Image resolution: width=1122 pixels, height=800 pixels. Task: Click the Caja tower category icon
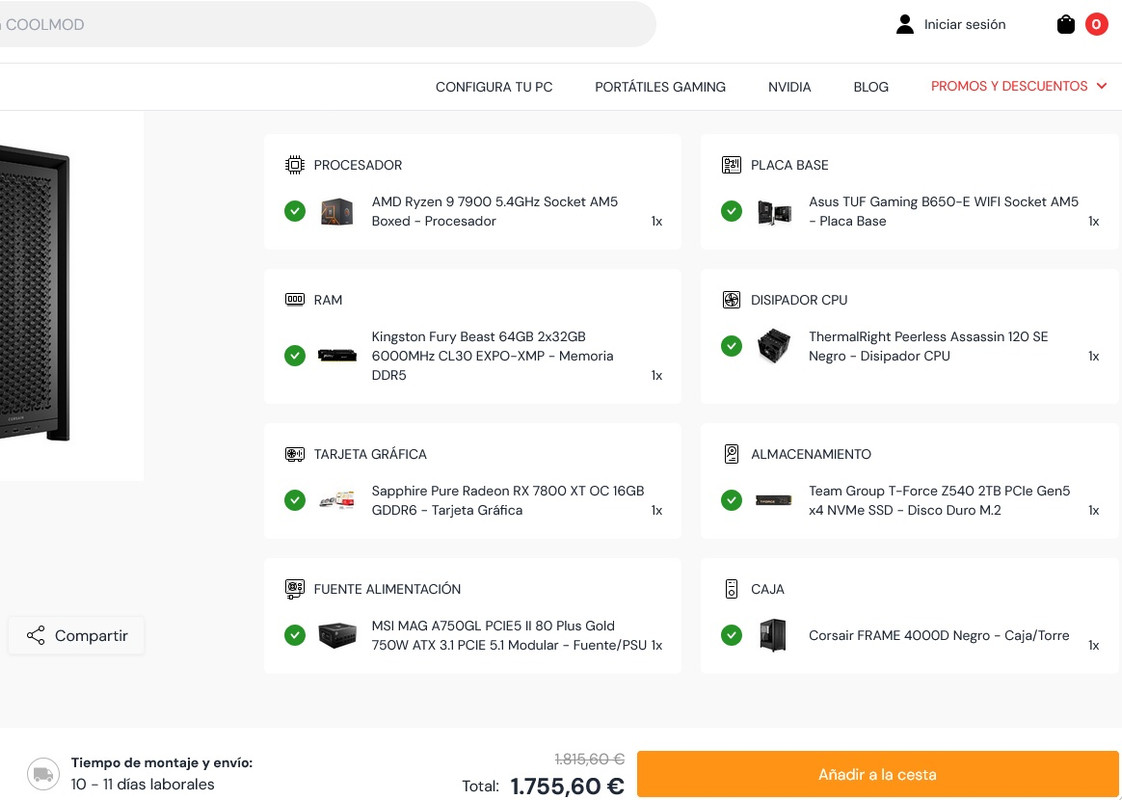pos(731,589)
